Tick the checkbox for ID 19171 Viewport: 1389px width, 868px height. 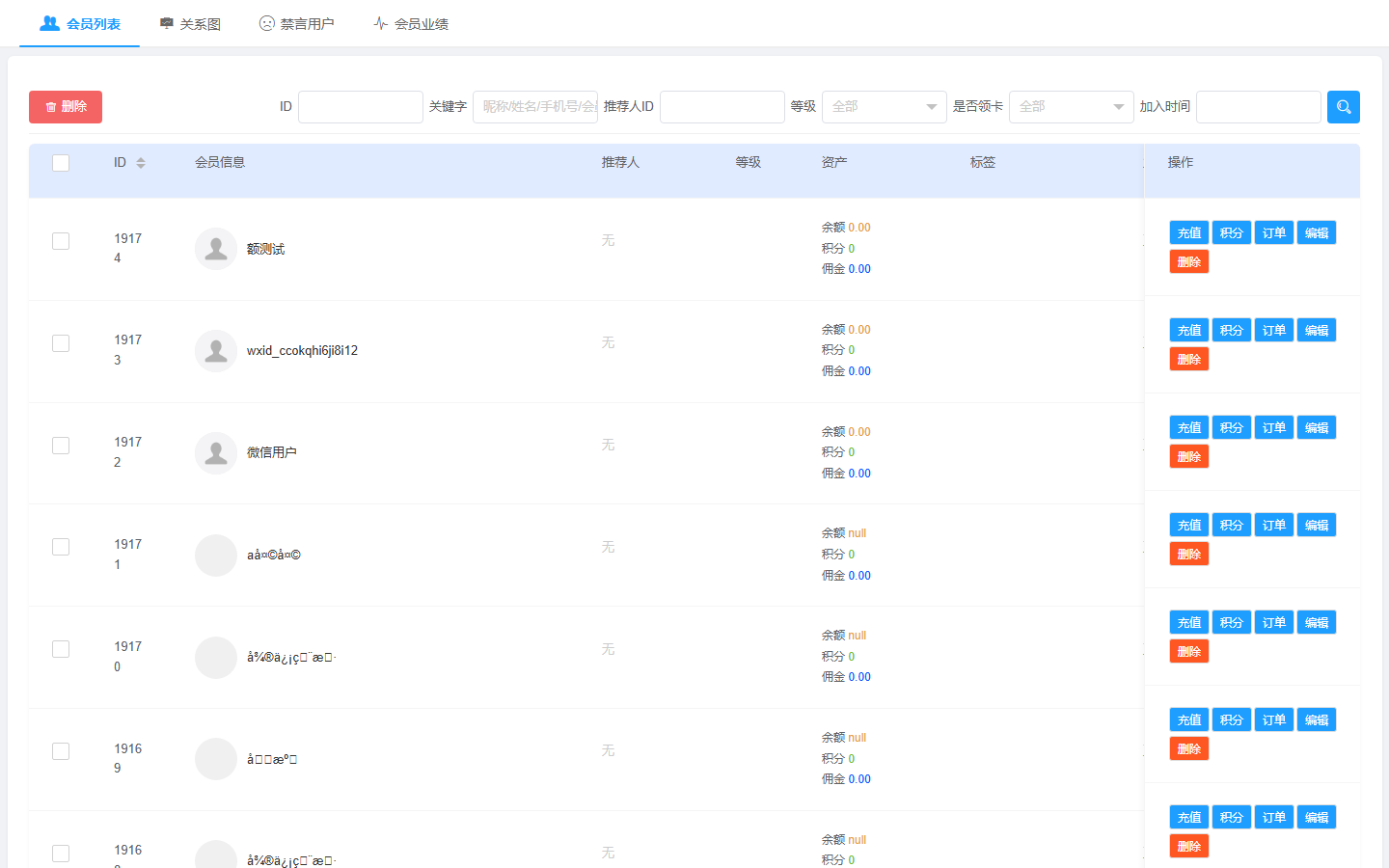(61, 547)
